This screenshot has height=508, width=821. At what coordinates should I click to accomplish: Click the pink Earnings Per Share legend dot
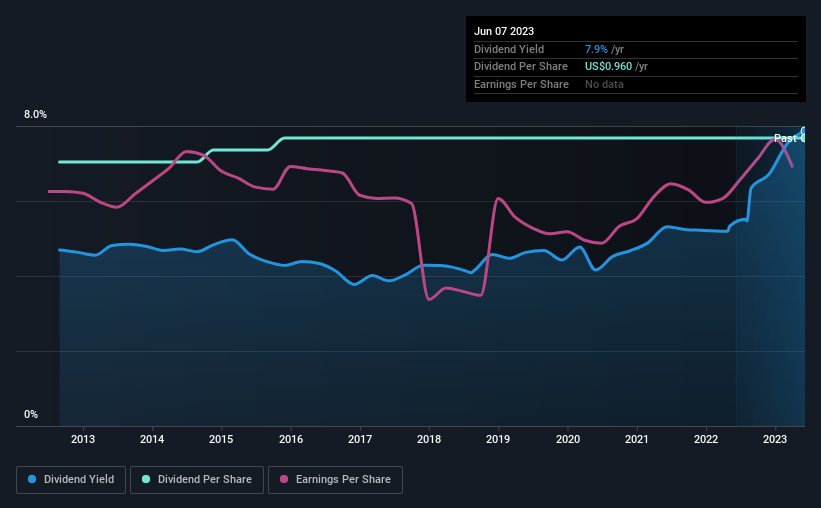coord(283,479)
